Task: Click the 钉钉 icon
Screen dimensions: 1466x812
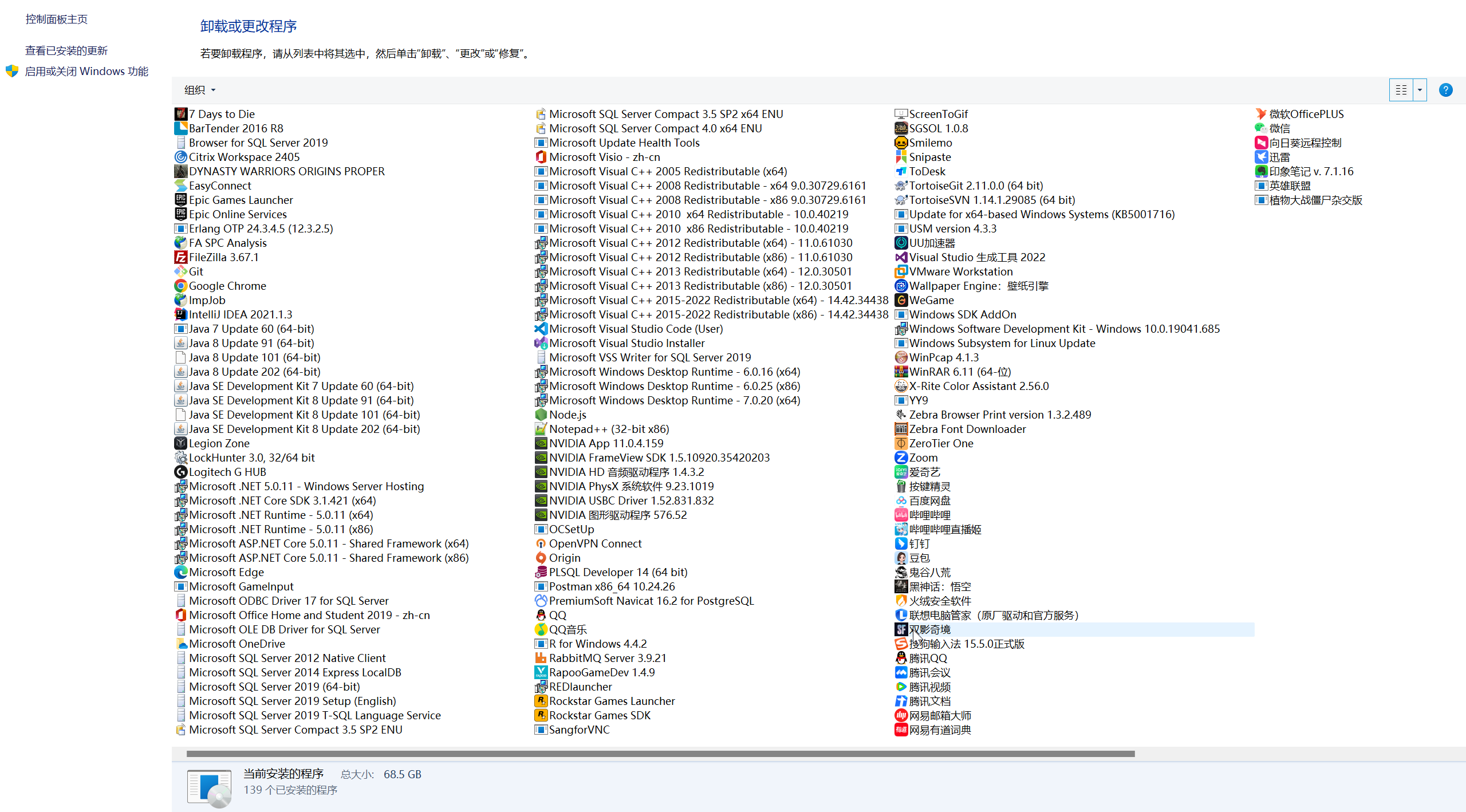Action: (901, 543)
